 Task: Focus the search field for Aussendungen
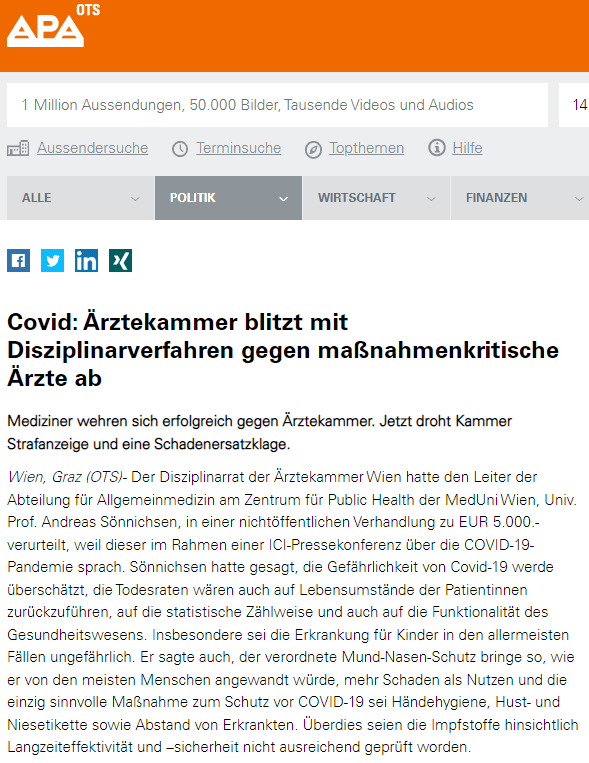(x=277, y=105)
